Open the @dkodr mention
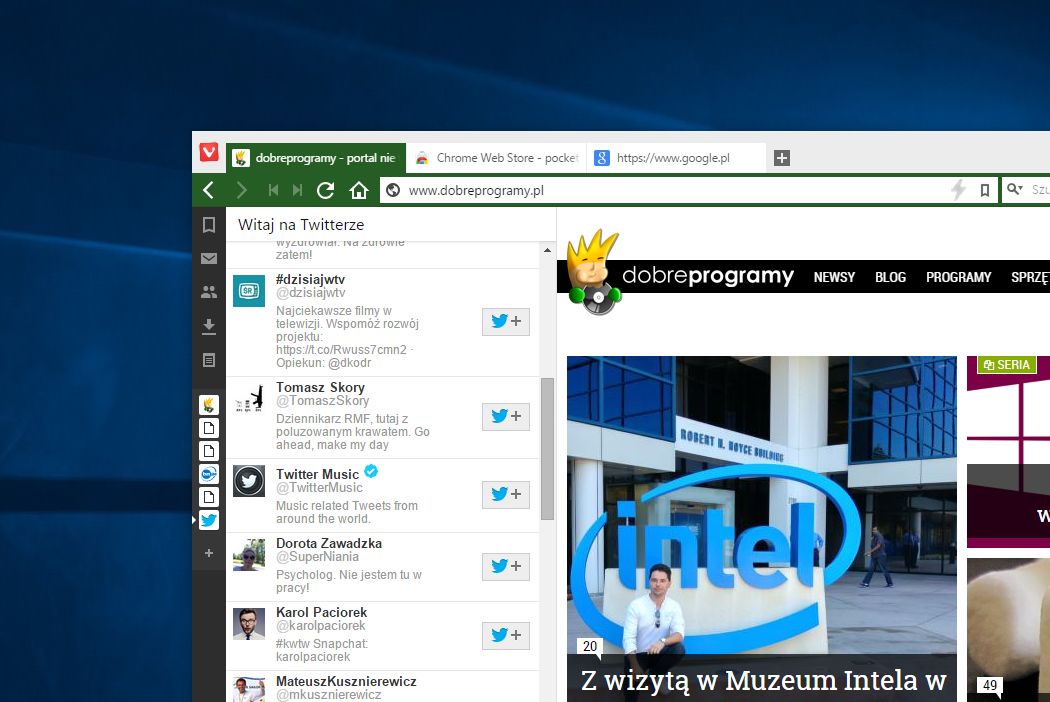 (349, 363)
